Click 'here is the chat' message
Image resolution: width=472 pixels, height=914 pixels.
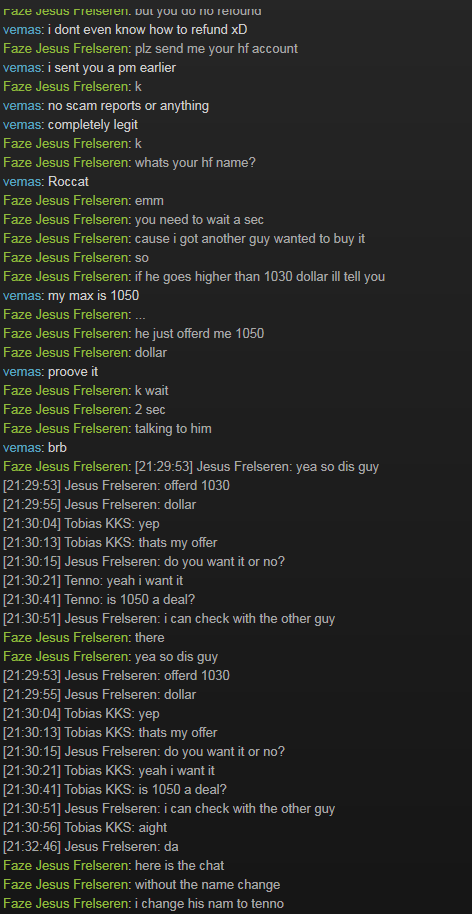[x=179, y=866]
